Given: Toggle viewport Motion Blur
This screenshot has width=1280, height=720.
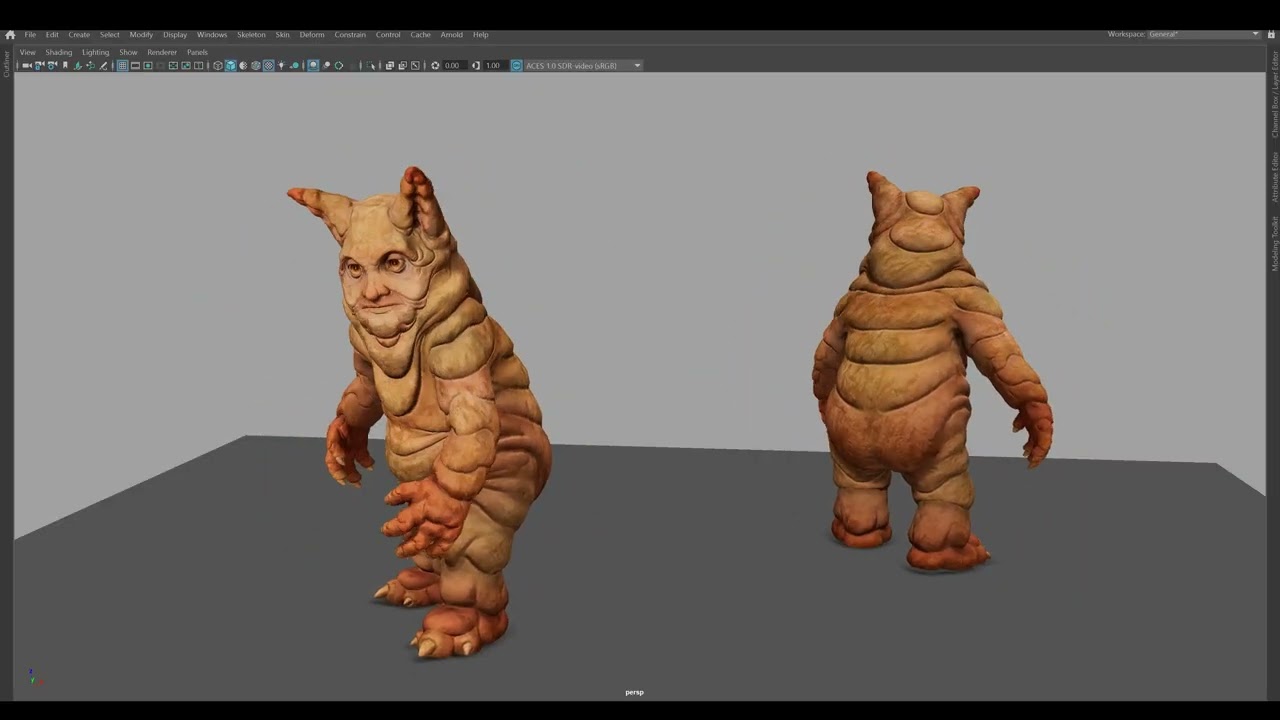Looking at the screenshot, I should (x=326, y=66).
